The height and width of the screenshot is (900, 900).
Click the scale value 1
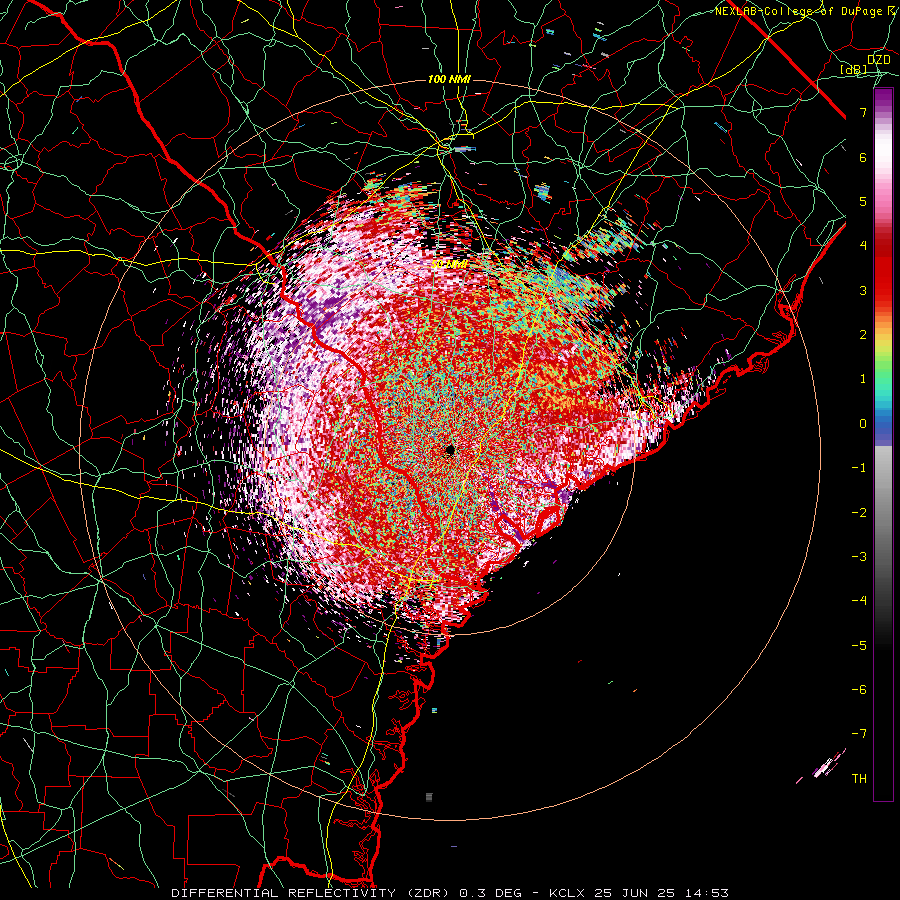(863, 379)
